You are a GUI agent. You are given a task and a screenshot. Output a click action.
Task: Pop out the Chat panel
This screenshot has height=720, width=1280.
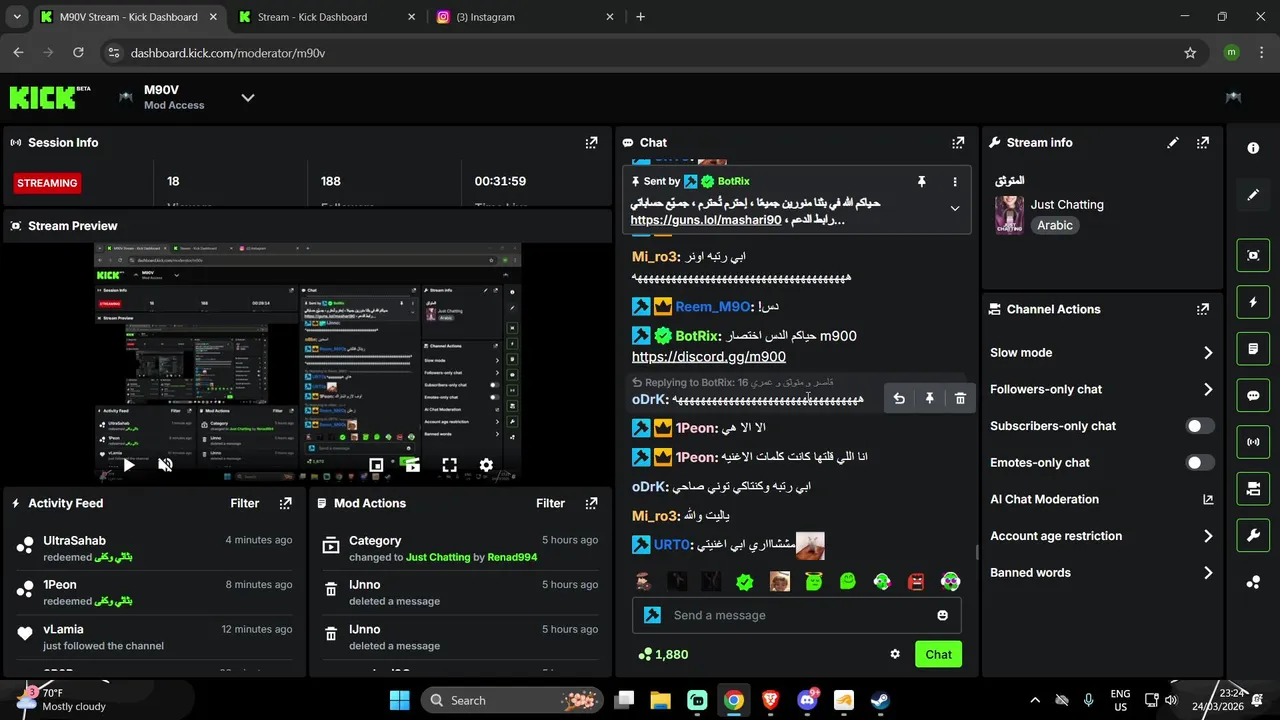(x=958, y=143)
